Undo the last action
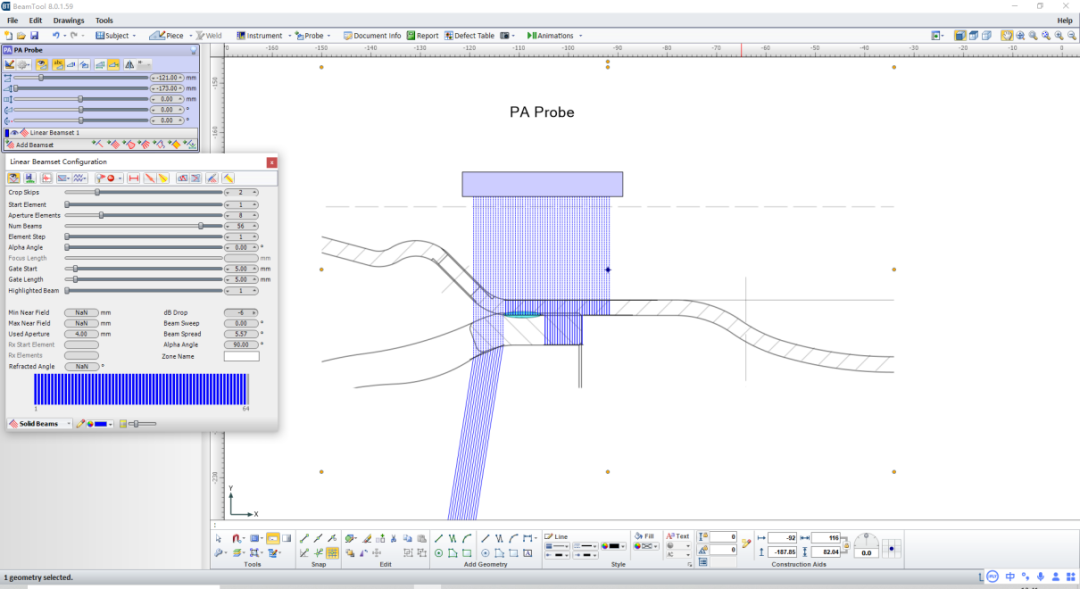Image resolution: width=1080 pixels, height=589 pixels. pyautogui.click(x=56, y=35)
